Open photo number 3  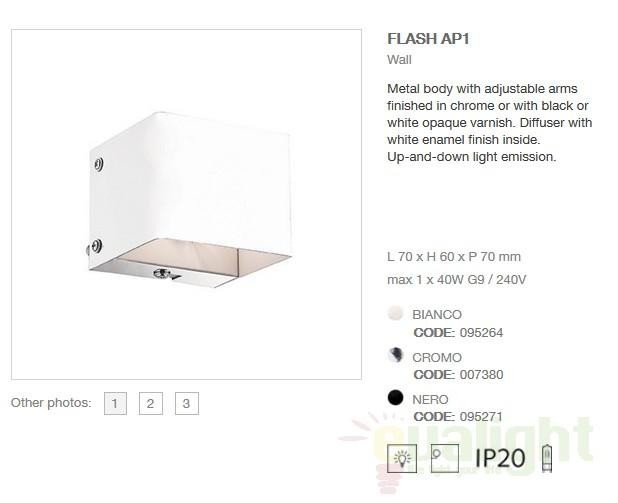186,403
